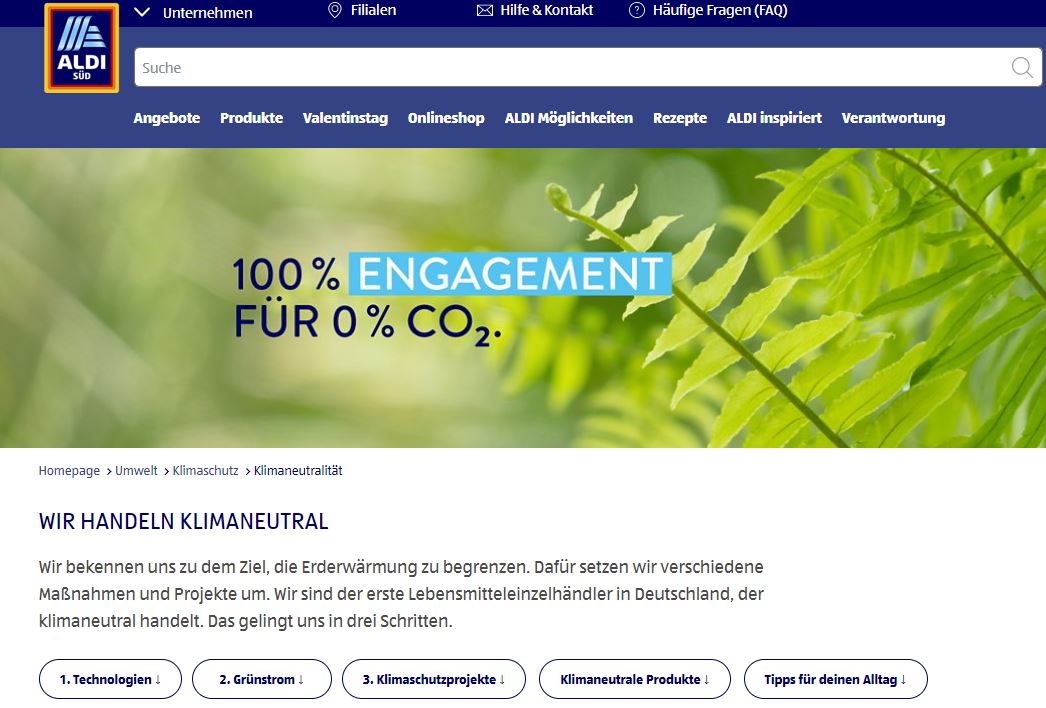Click the Klimaschutz breadcrumb link
Image resolution: width=1046 pixels, height=708 pixels.
205,470
